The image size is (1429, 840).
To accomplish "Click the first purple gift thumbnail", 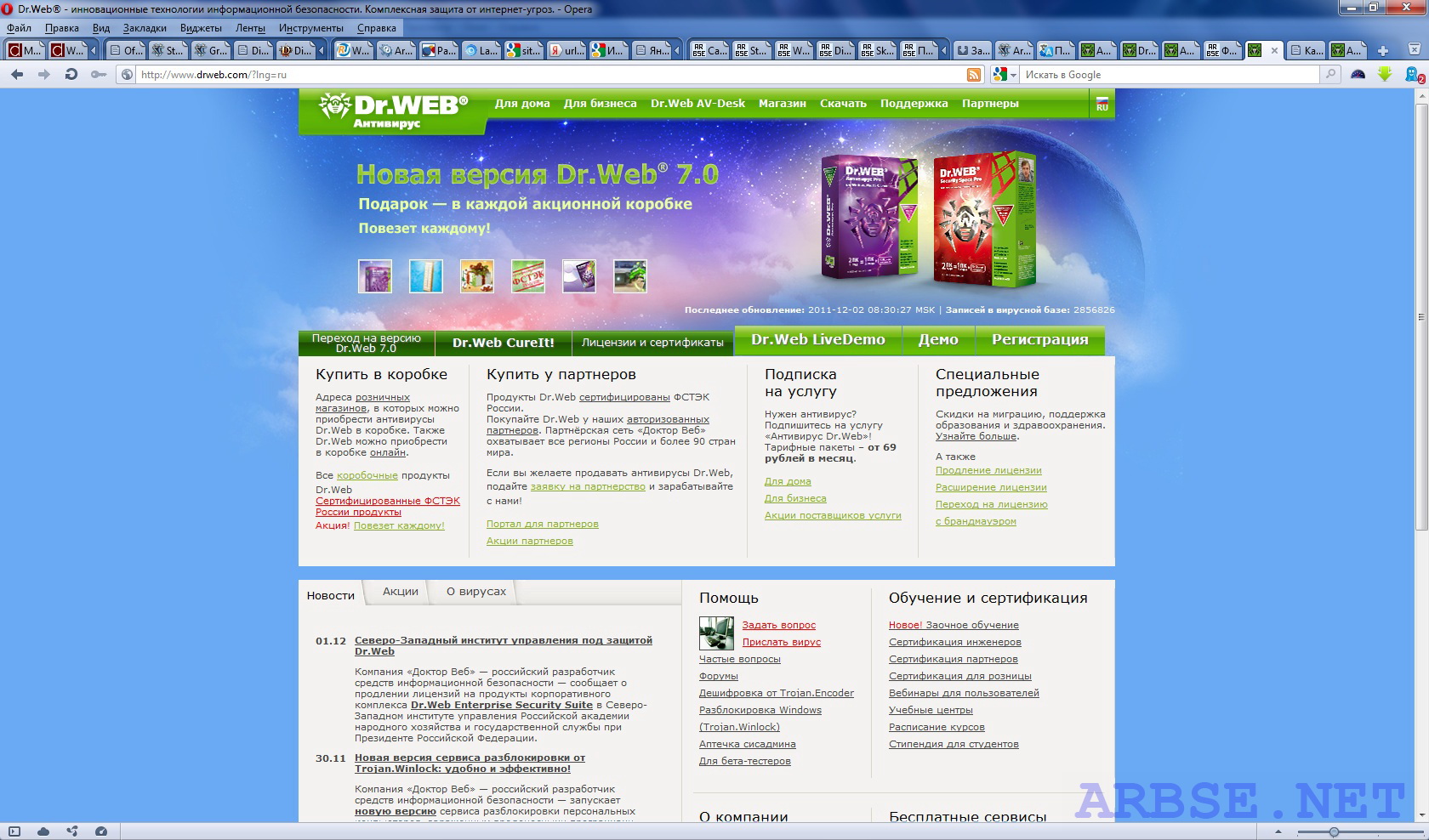I will tap(375, 276).
